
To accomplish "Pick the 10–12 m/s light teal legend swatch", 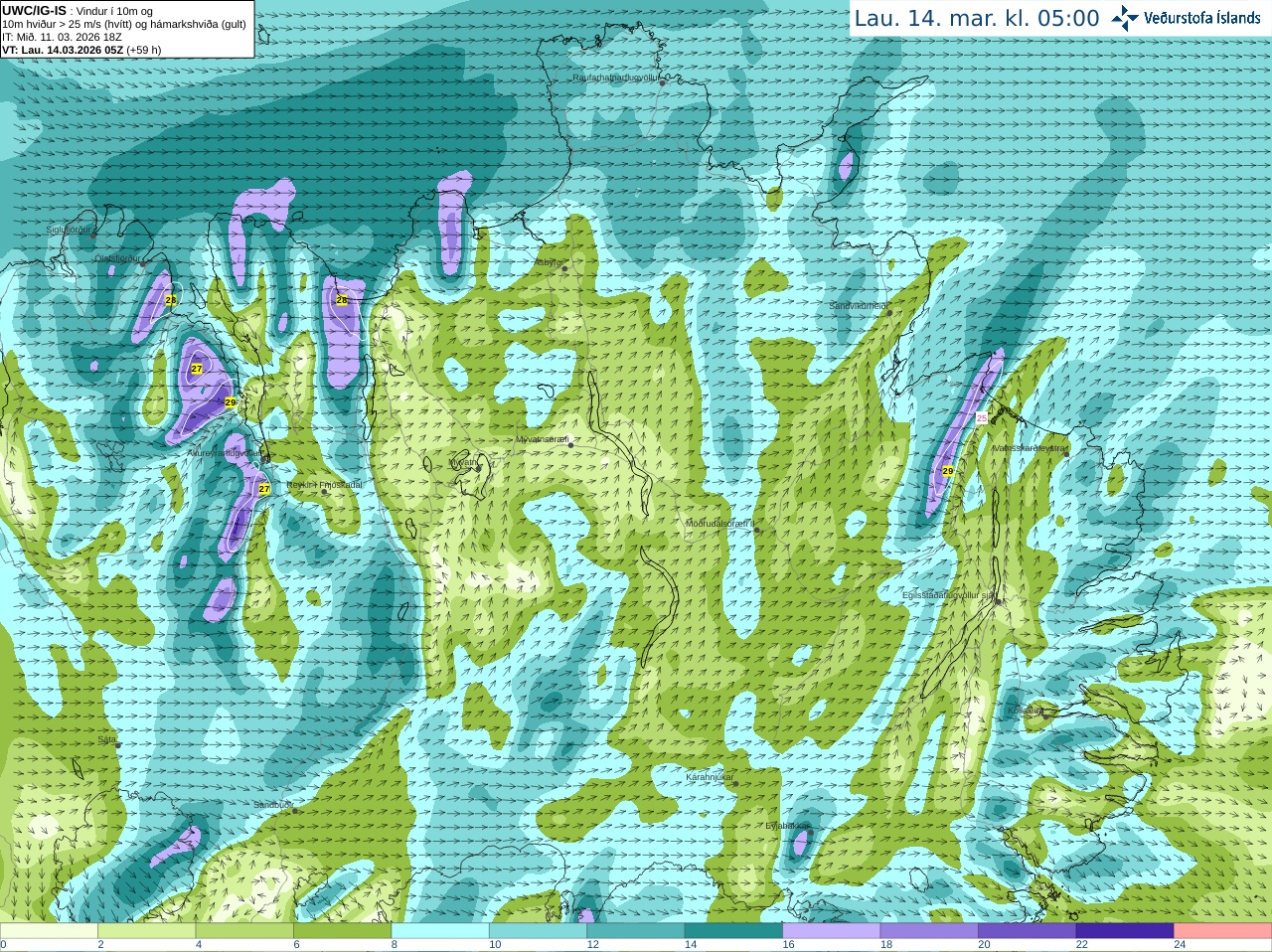I will pos(538,931).
